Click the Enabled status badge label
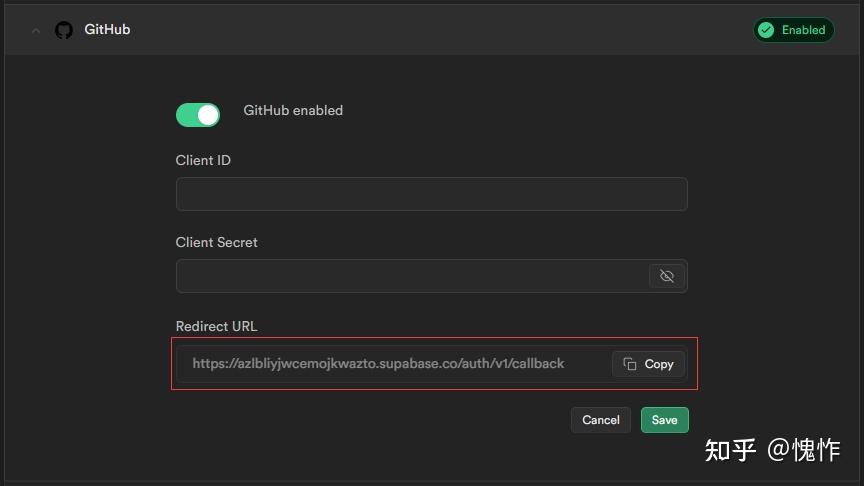Viewport: 864px width, 486px height. pyautogui.click(x=803, y=30)
